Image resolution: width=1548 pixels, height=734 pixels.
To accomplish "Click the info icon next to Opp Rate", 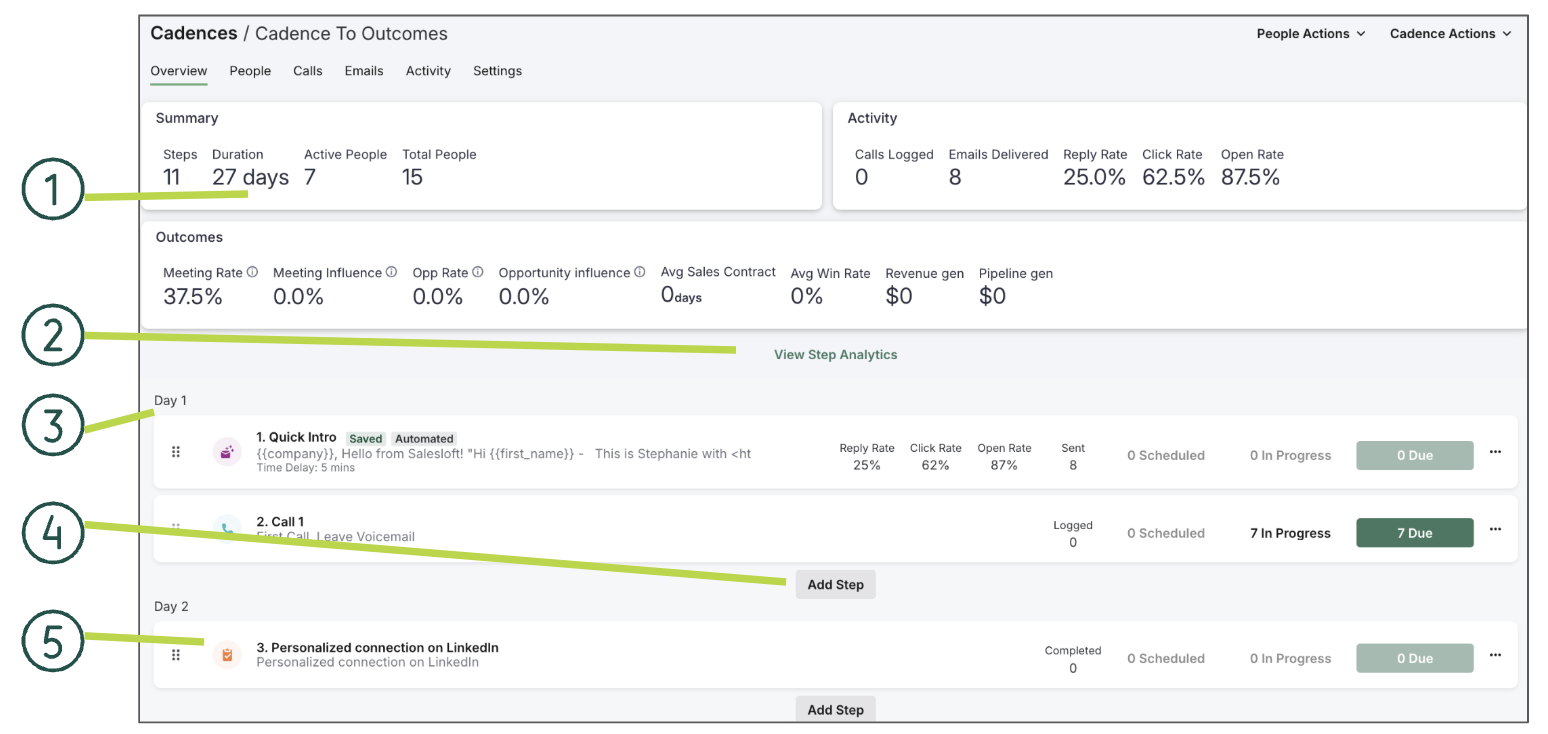I will [x=476, y=271].
